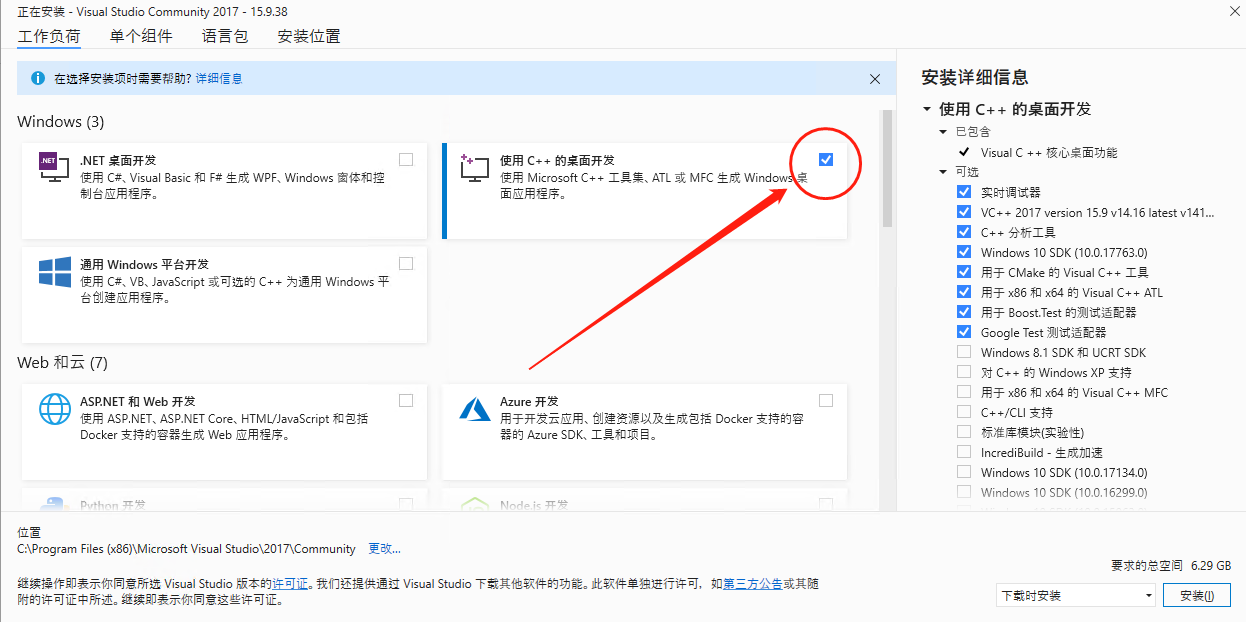Uncheck C++ 分析工具 component
Viewport: 1246px width, 622px height.
[964, 232]
